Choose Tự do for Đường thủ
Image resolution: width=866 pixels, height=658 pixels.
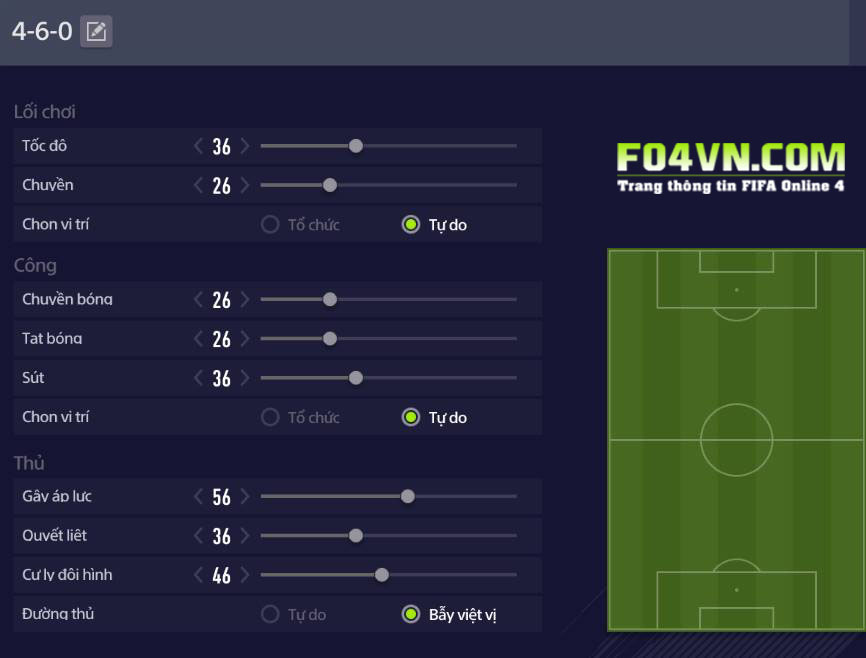coord(270,614)
